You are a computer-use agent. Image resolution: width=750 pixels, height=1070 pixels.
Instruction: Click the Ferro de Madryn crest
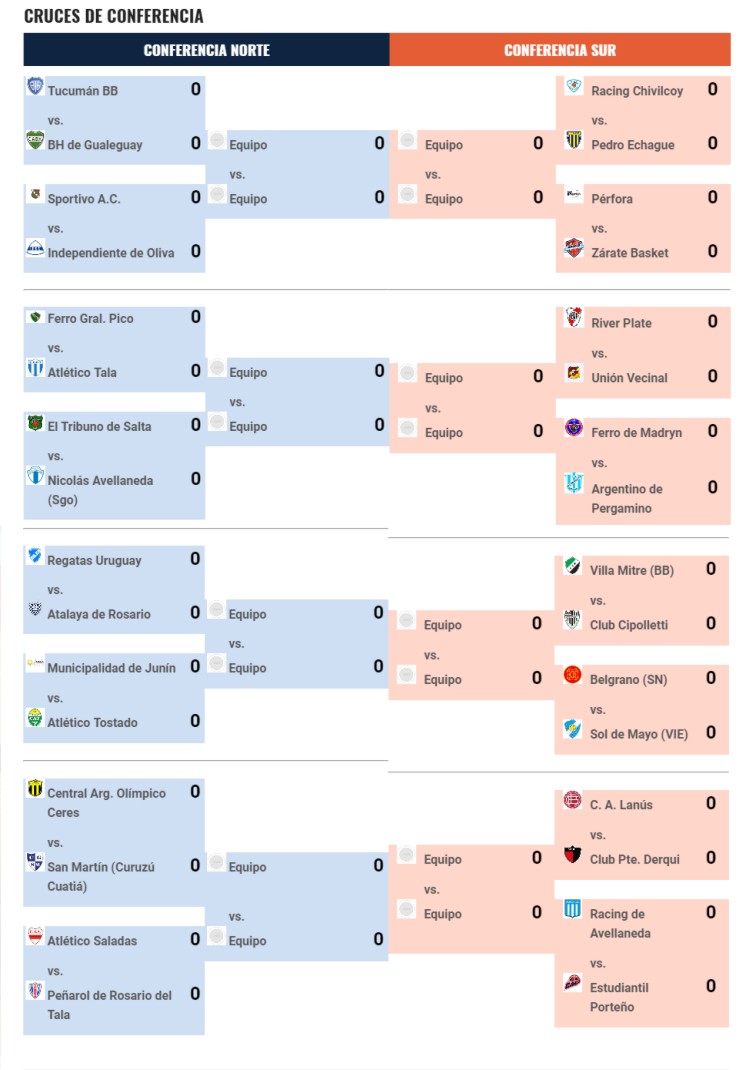[x=573, y=427]
